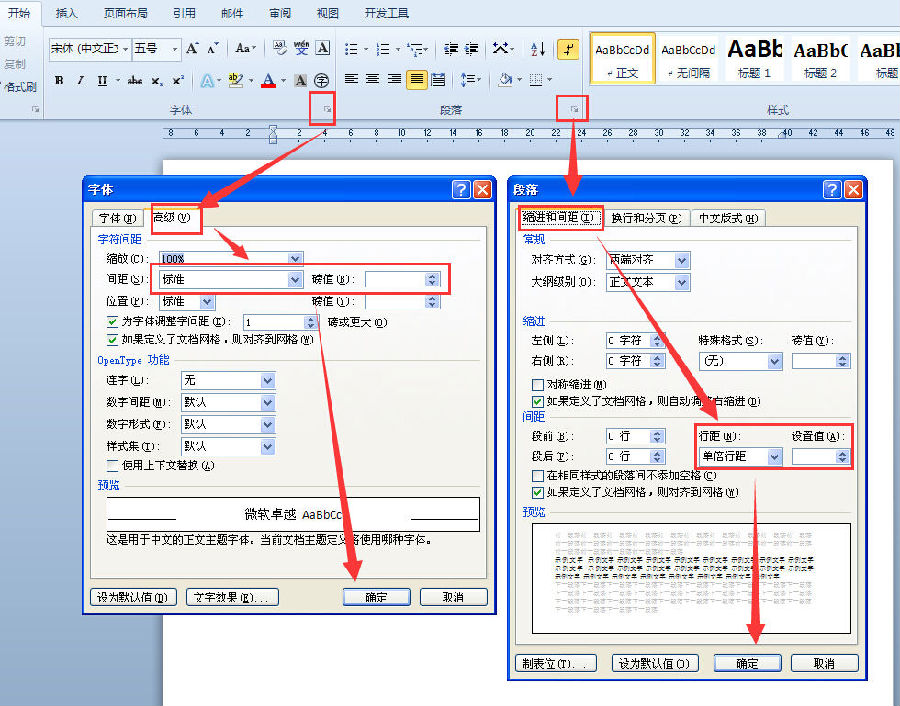This screenshot has height=706, width=900.
Task: Open the Sort icon in Paragraph group
Action: [x=536, y=50]
